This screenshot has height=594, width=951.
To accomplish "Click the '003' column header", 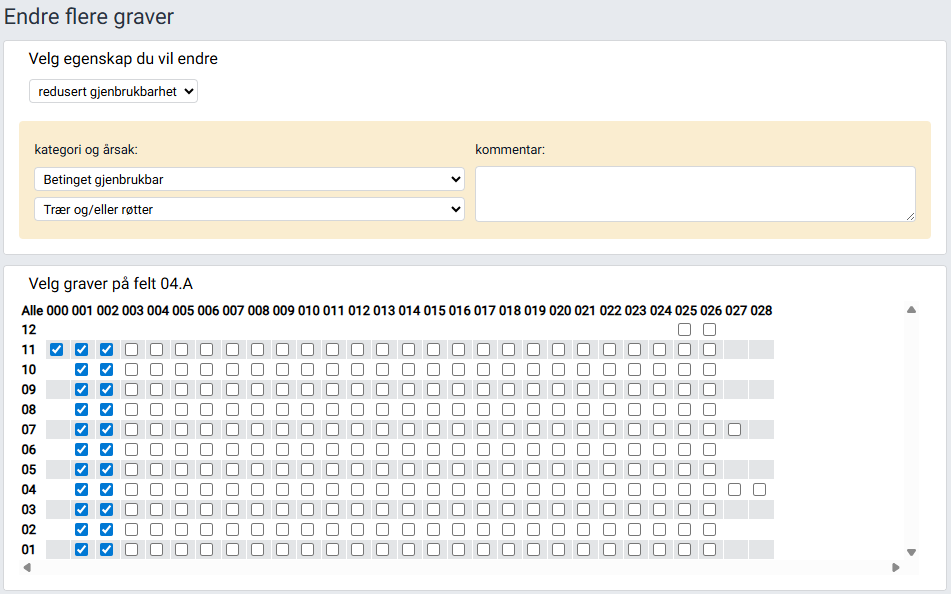I will click(133, 311).
